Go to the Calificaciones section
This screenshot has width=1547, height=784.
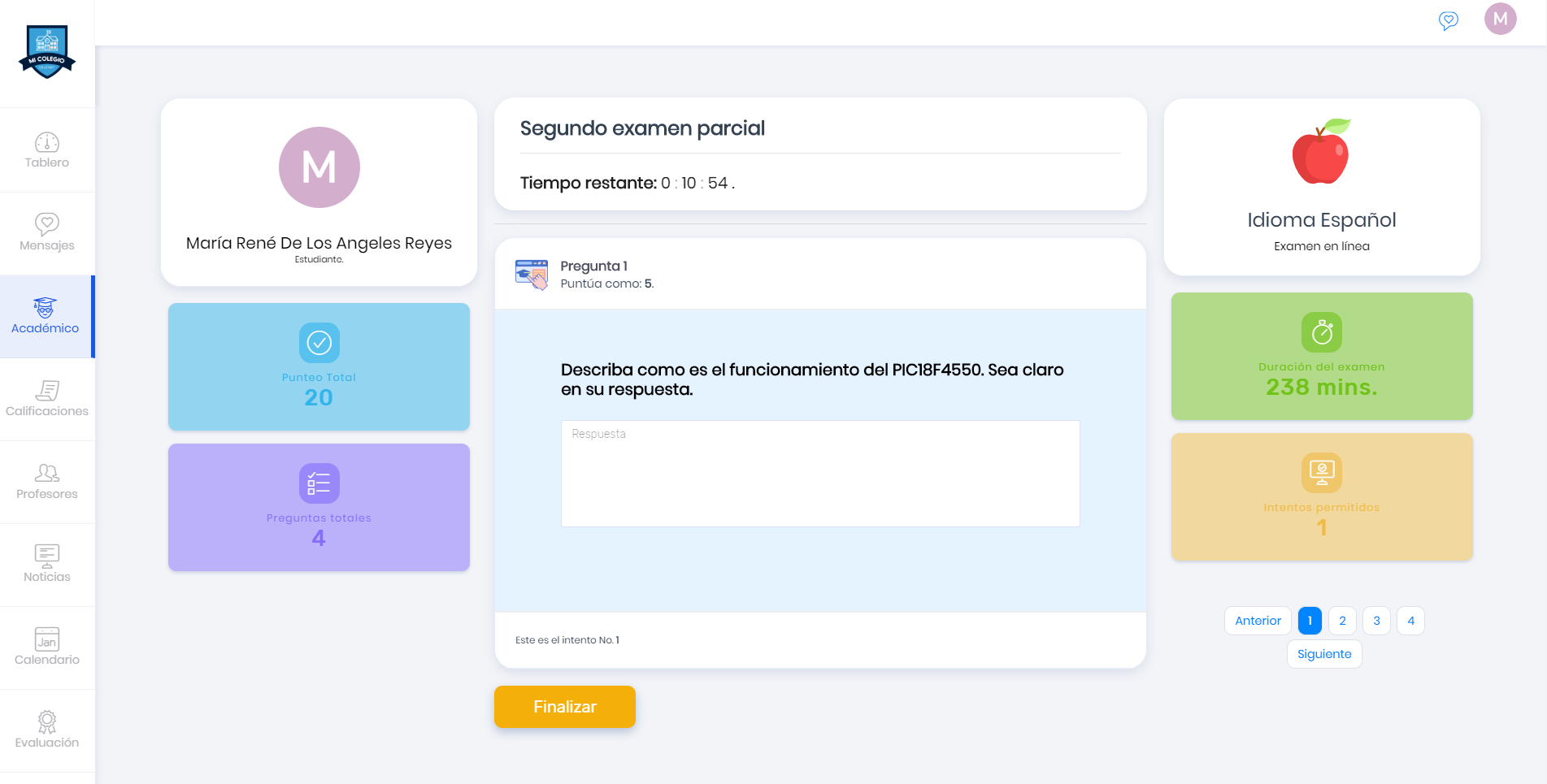(47, 399)
